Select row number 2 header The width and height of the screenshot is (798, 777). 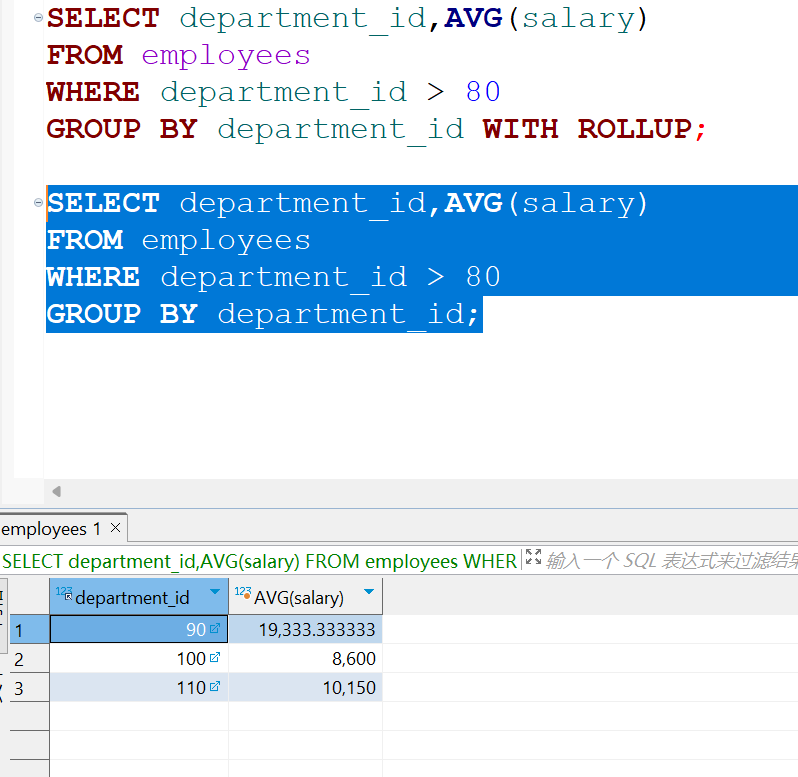[x=28, y=659]
